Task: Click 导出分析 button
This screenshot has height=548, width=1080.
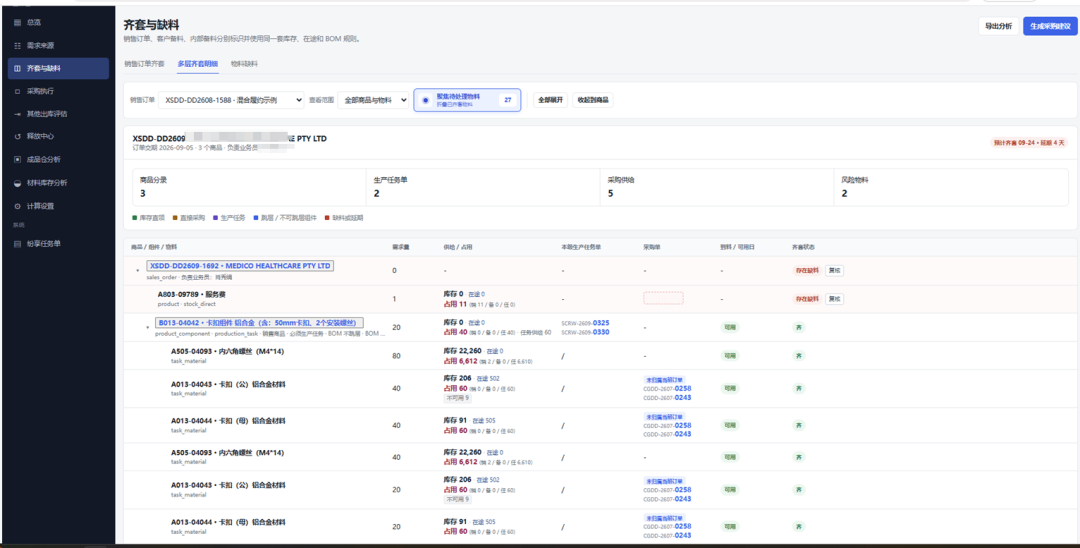Action: pos(998,26)
